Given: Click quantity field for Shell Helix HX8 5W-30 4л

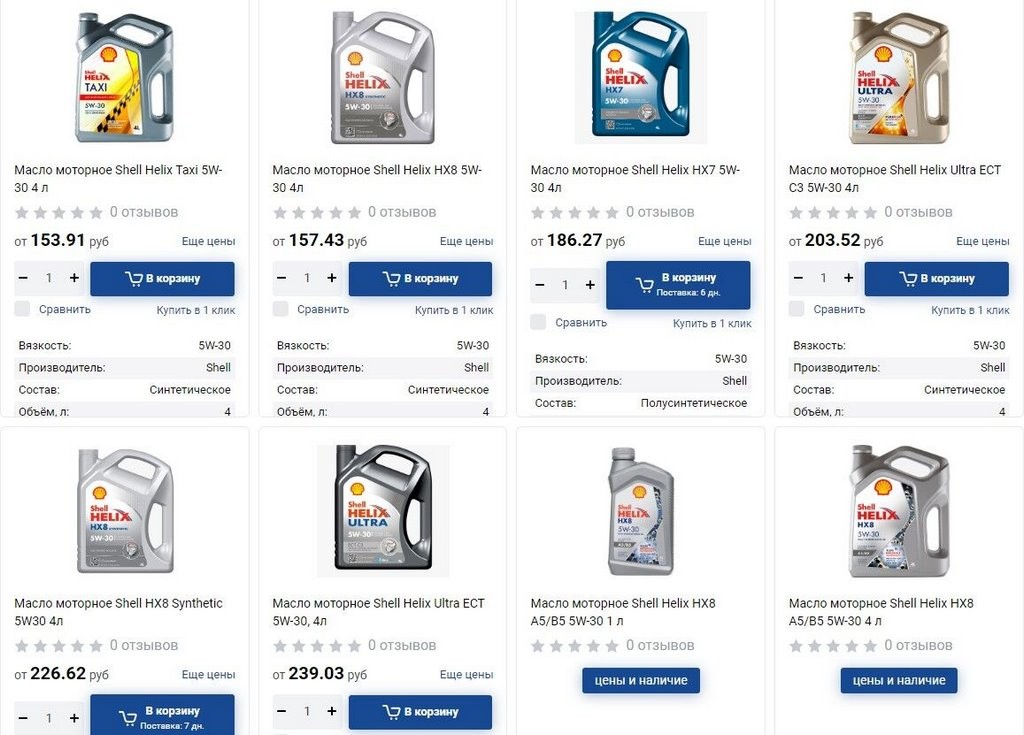Looking at the screenshot, I should (x=307, y=278).
